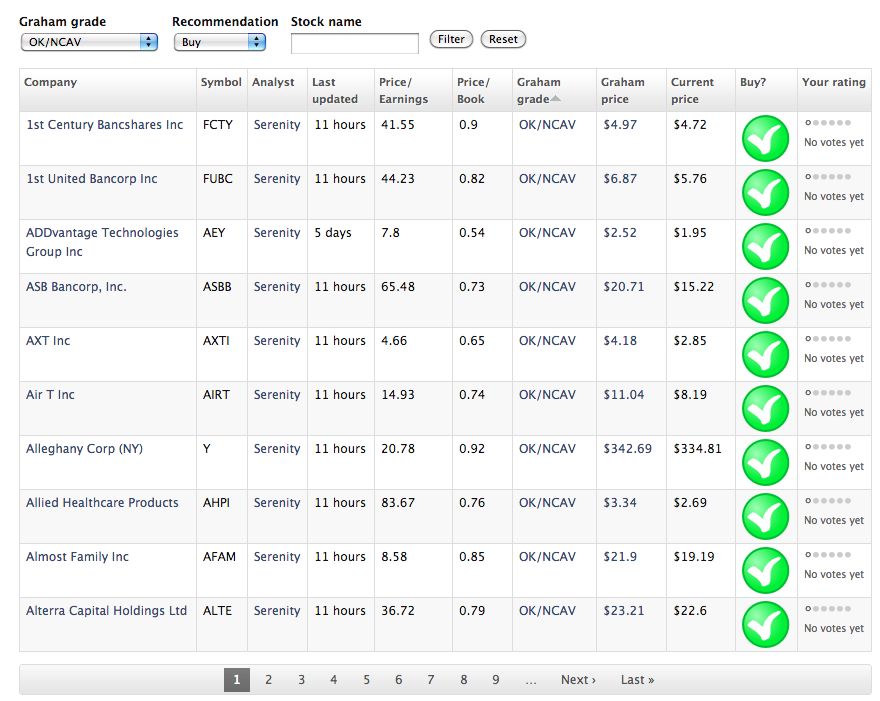Click the green Buy checkmark for AEY
Screen dimensions: 880x701
pos(765,246)
